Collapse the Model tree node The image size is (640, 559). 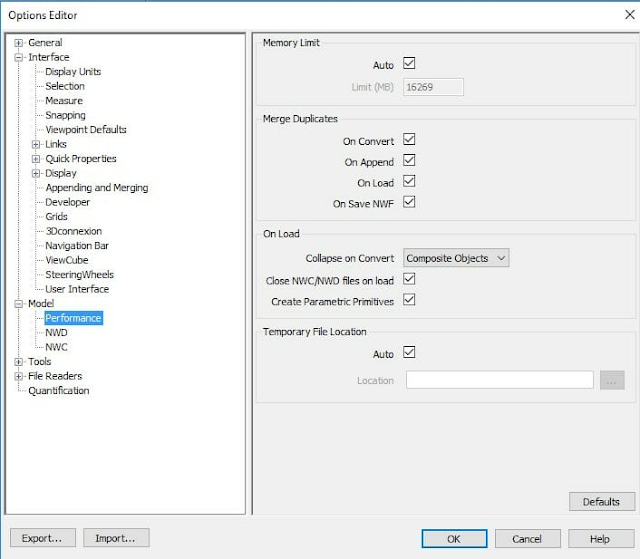[x=18, y=304]
